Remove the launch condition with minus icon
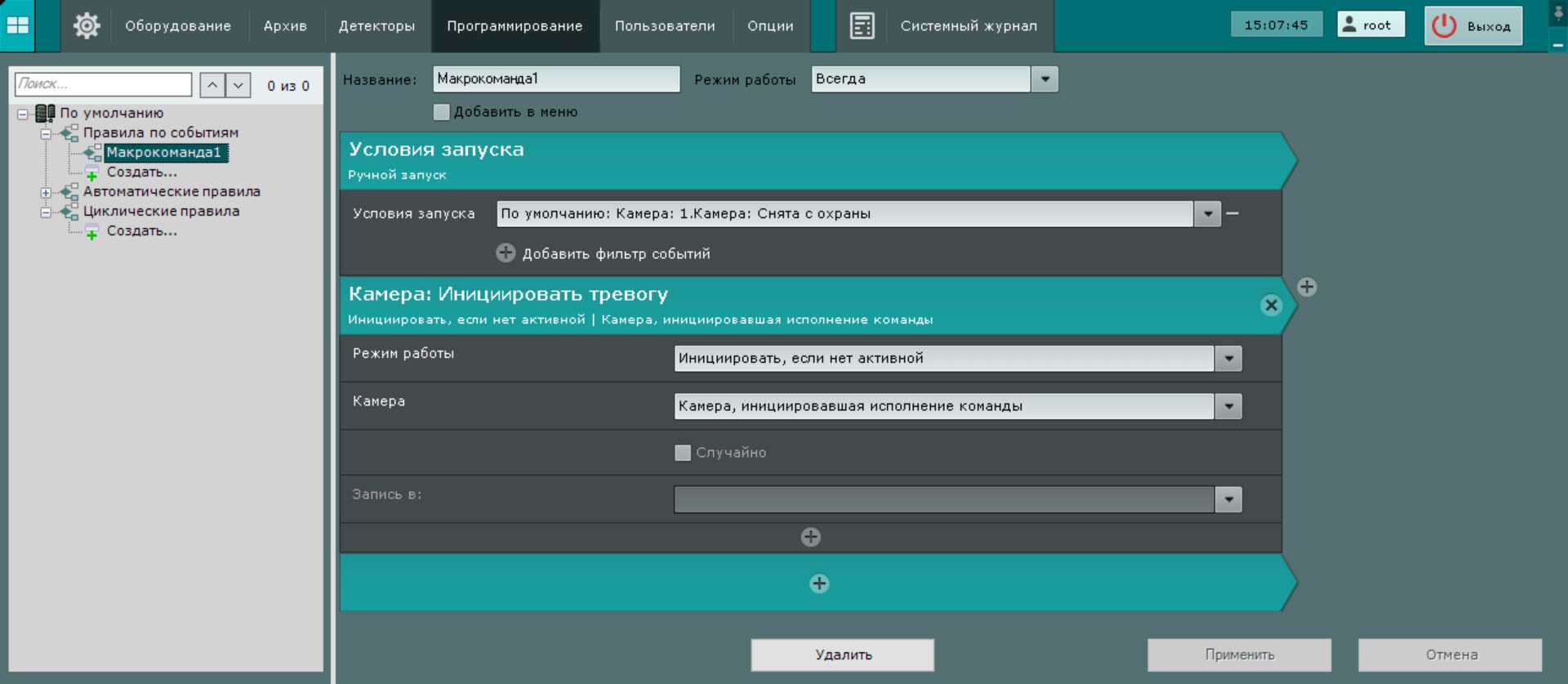 1232,213
